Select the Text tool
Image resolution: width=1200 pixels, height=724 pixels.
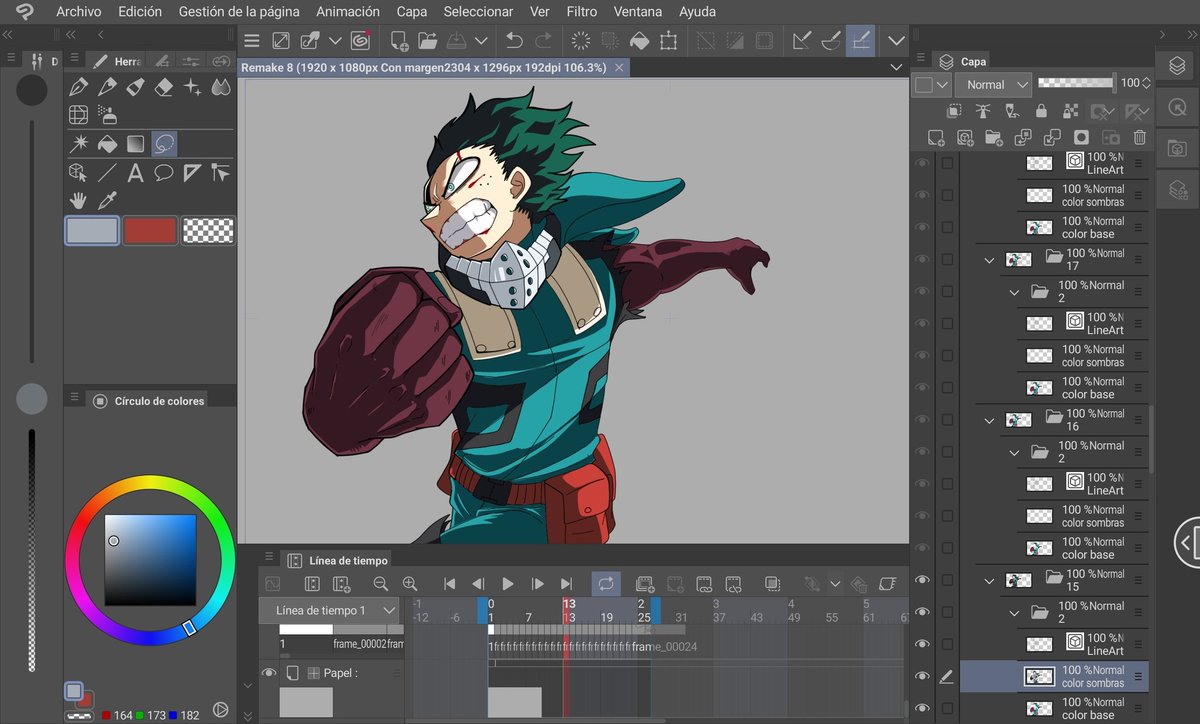pyautogui.click(x=136, y=174)
